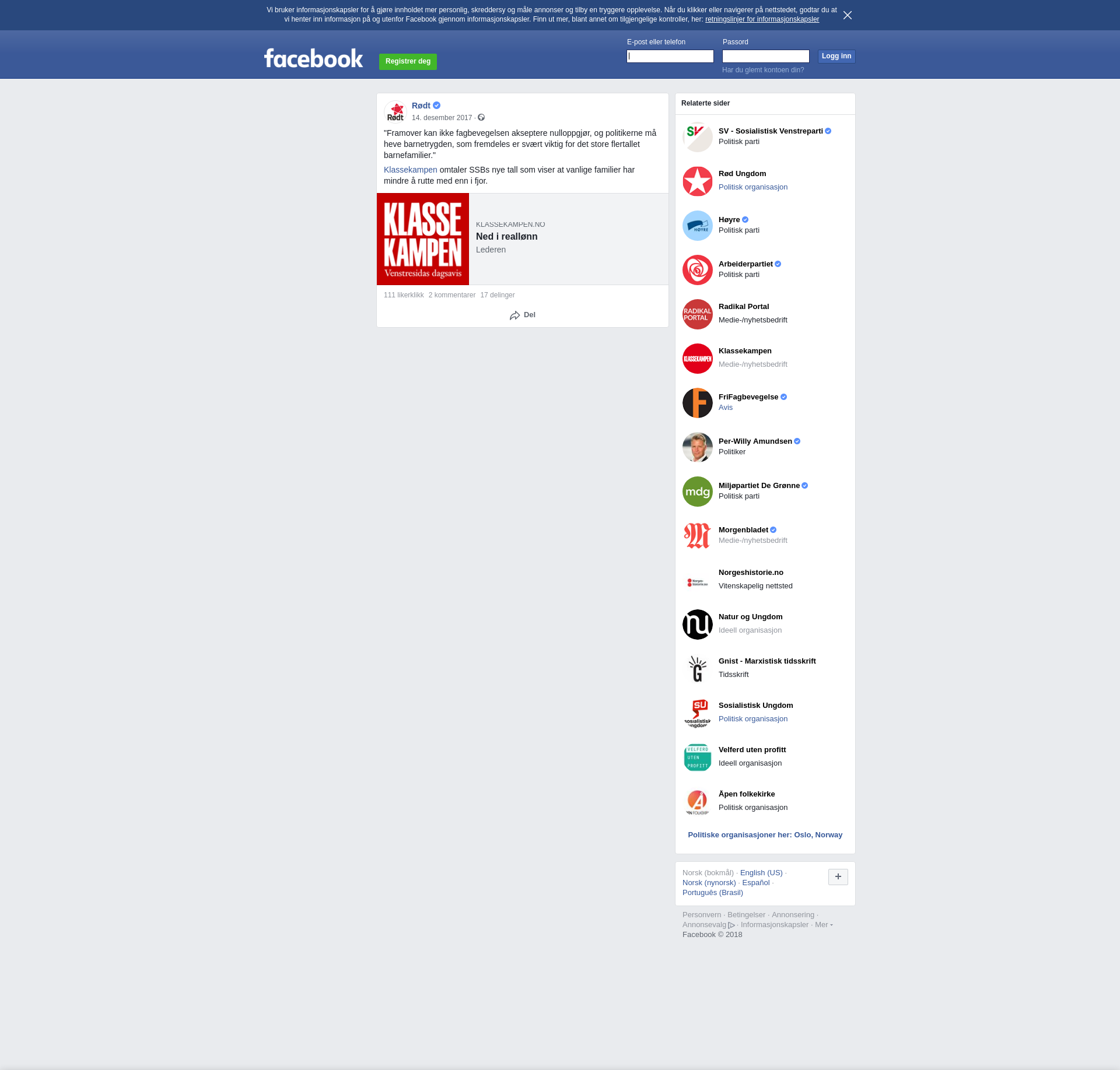Image resolution: width=1120 pixels, height=1070 pixels.
Task: View 2 kommentarer on the post
Action: 452,295
